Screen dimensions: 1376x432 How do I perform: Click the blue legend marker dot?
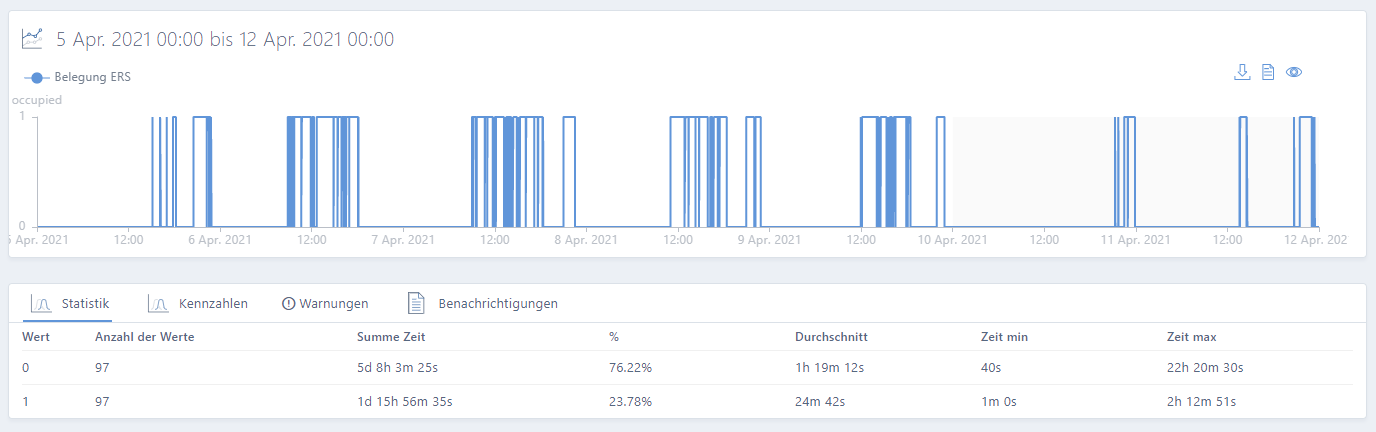(37, 77)
